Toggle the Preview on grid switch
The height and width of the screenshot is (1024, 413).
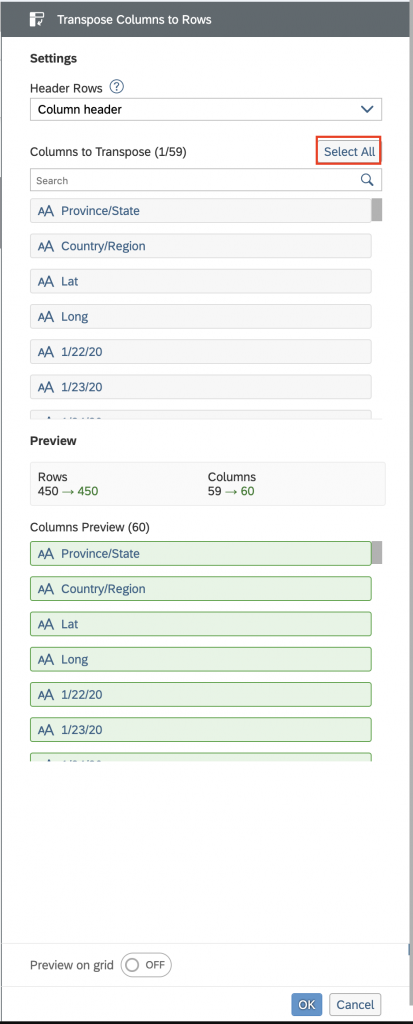[x=146, y=965]
